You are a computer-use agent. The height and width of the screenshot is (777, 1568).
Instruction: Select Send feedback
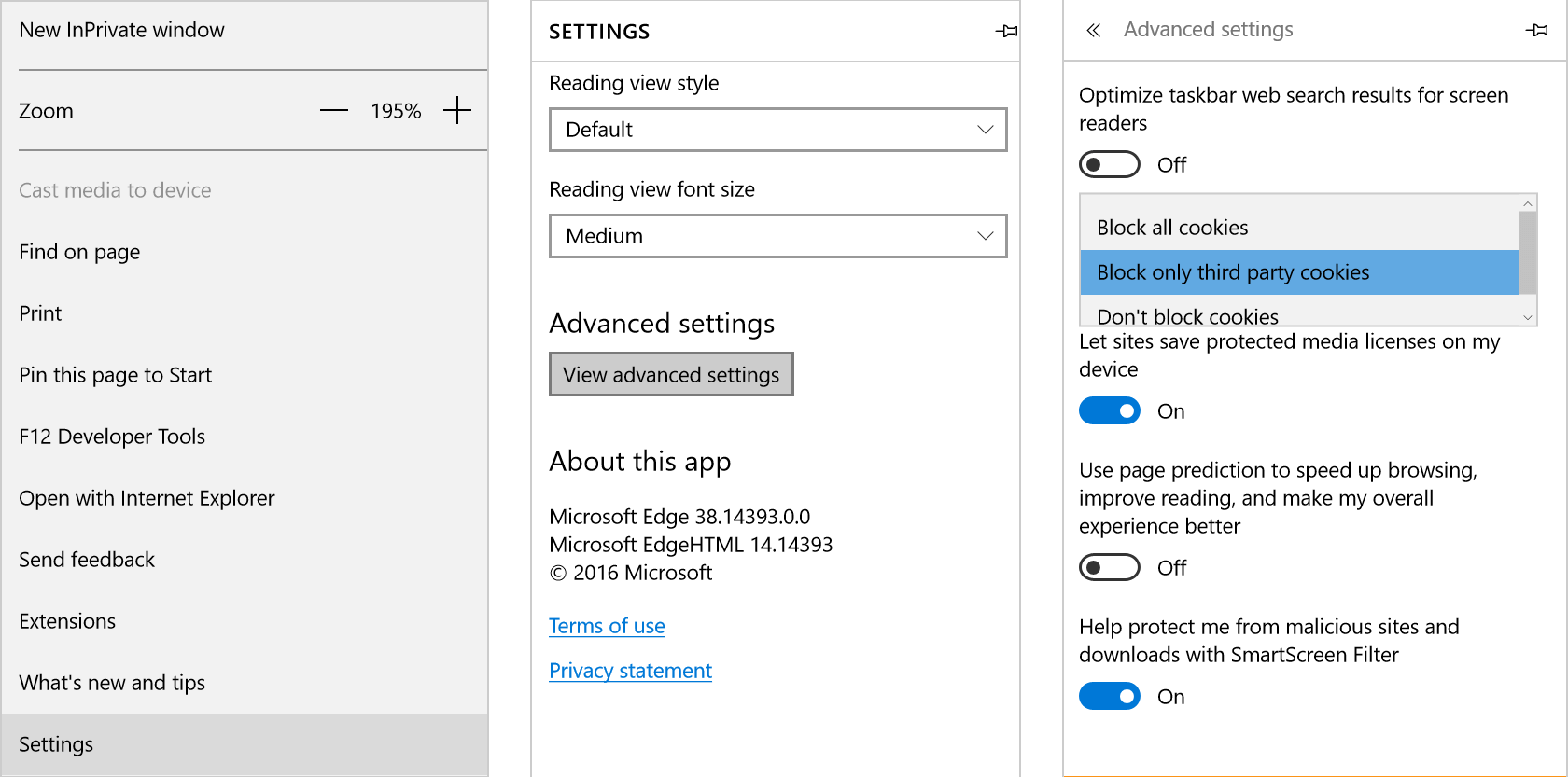(x=245, y=560)
